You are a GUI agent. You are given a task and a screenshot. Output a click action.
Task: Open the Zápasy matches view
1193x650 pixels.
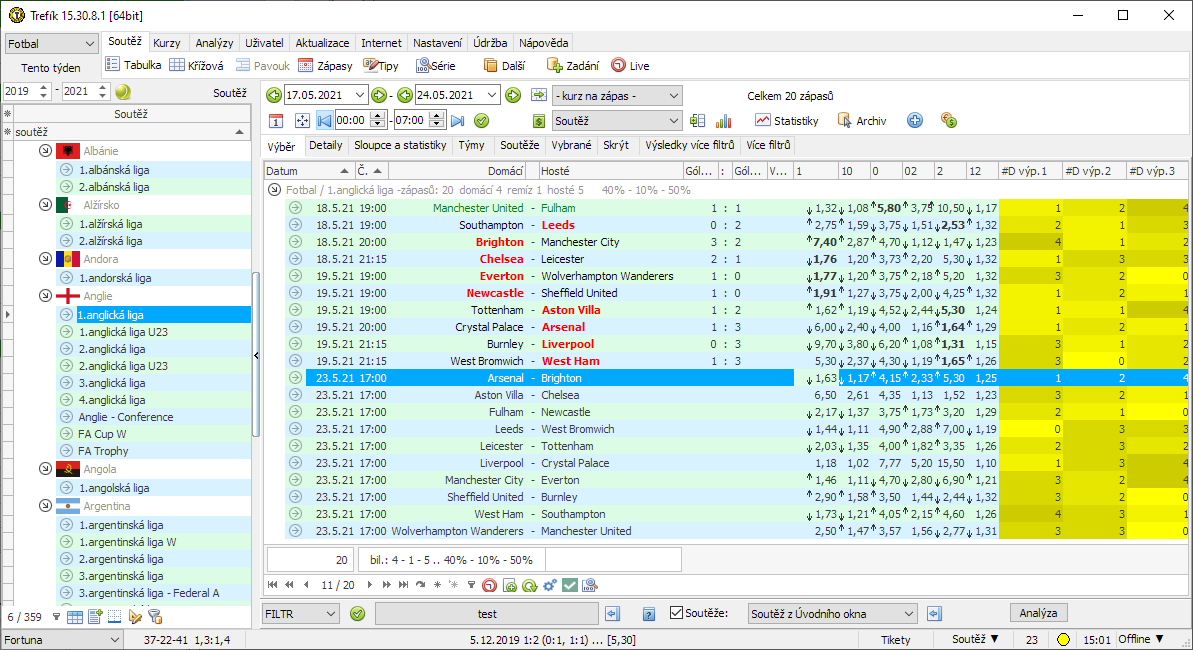pyautogui.click(x=326, y=65)
